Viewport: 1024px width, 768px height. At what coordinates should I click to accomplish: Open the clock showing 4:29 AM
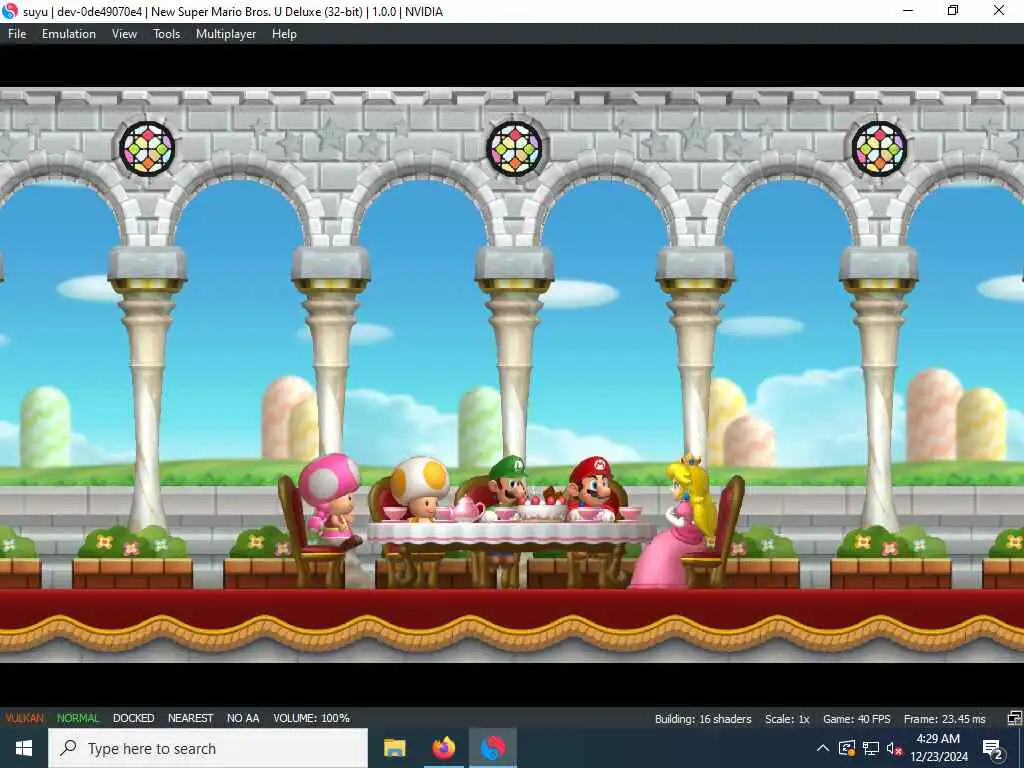[x=938, y=748]
